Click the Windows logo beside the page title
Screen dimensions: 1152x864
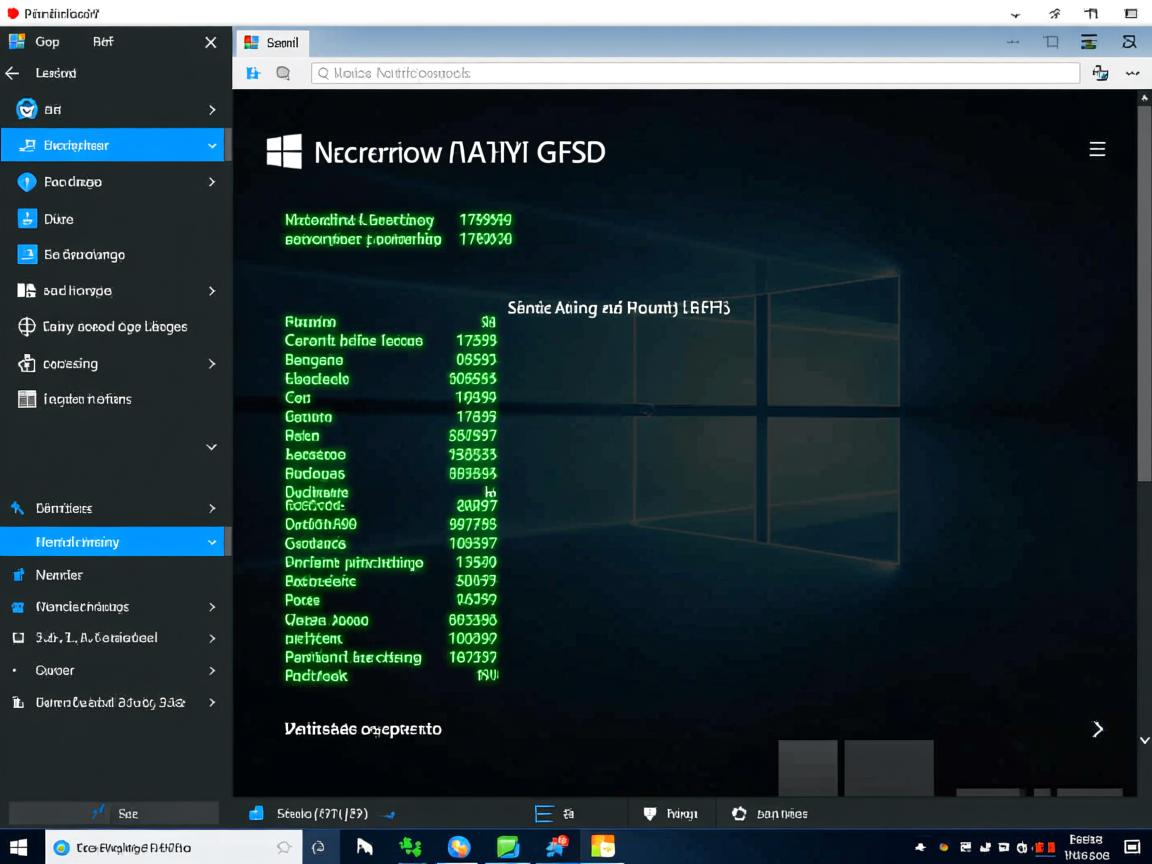tap(284, 152)
